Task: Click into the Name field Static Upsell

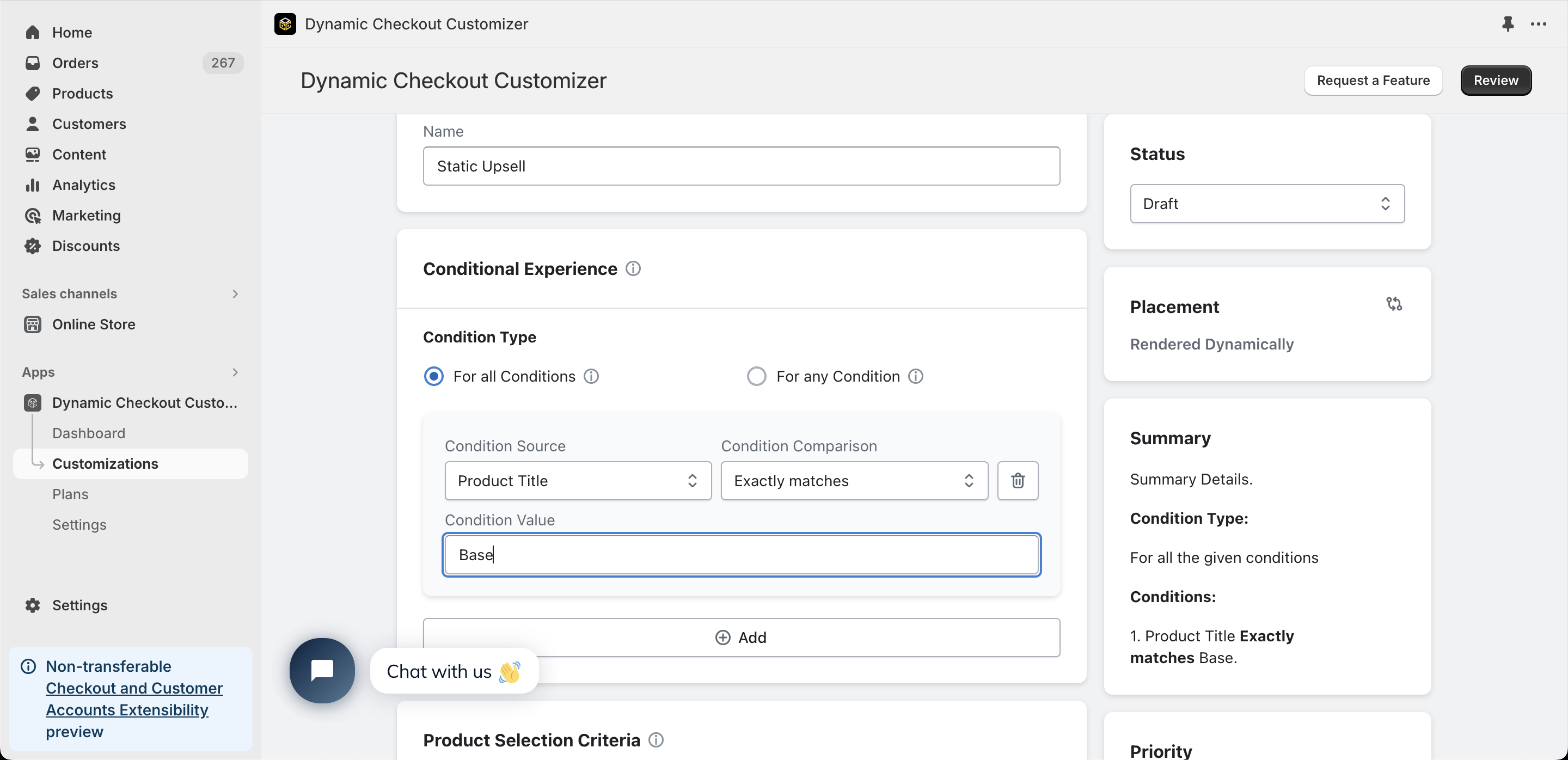Action: click(x=741, y=166)
